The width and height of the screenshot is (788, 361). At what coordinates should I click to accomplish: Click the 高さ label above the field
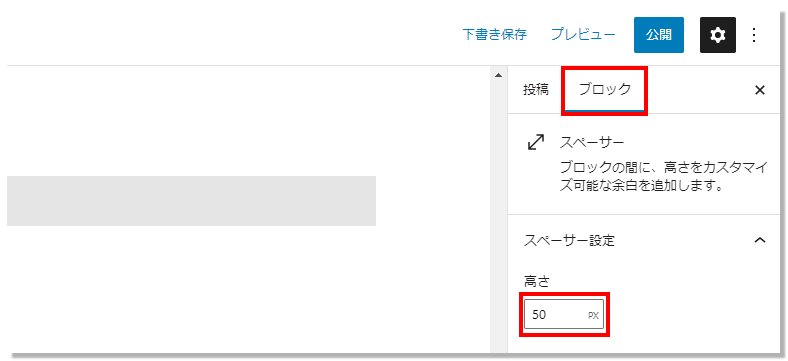pos(537,282)
